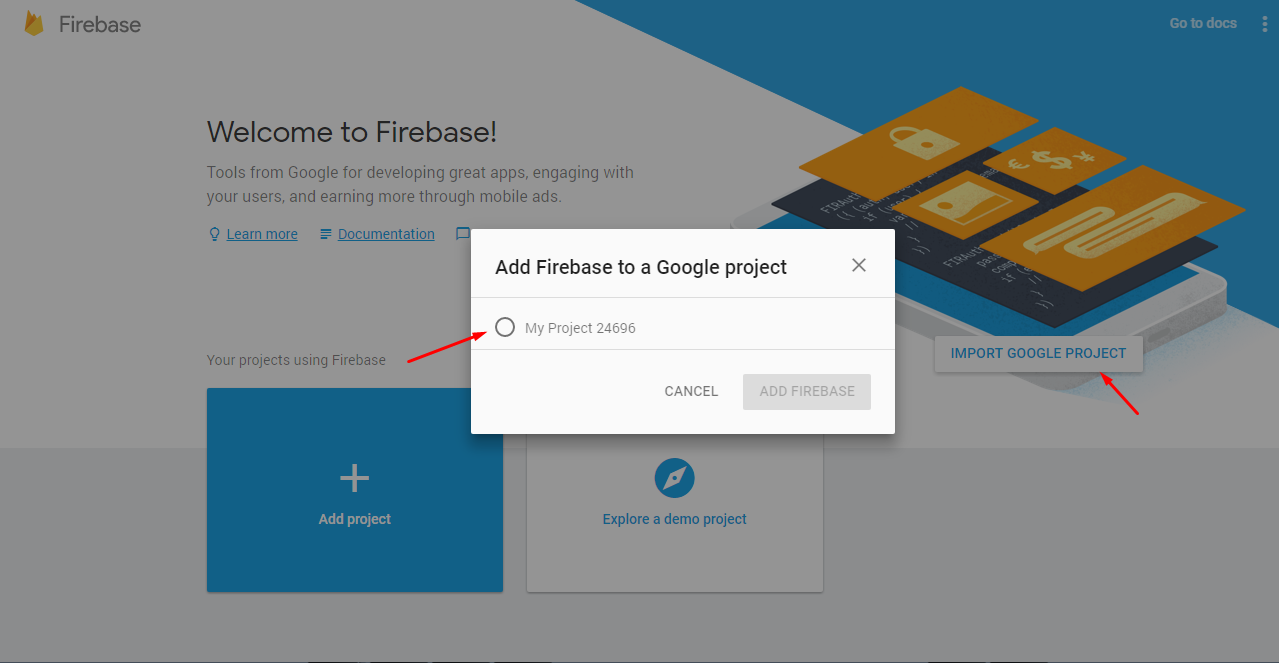Image resolution: width=1279 pixels, height=663 pixels.
Task: Click the ADD FIREBASE button
Action: [807, 391]
